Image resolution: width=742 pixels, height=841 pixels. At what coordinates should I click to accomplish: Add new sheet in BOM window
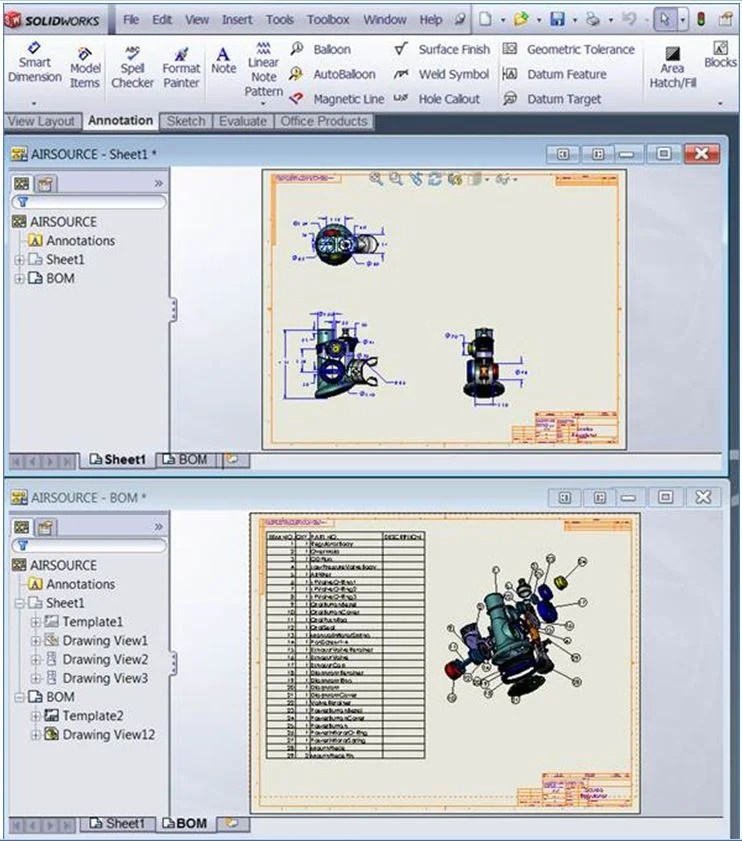click(x=232, y=823)
